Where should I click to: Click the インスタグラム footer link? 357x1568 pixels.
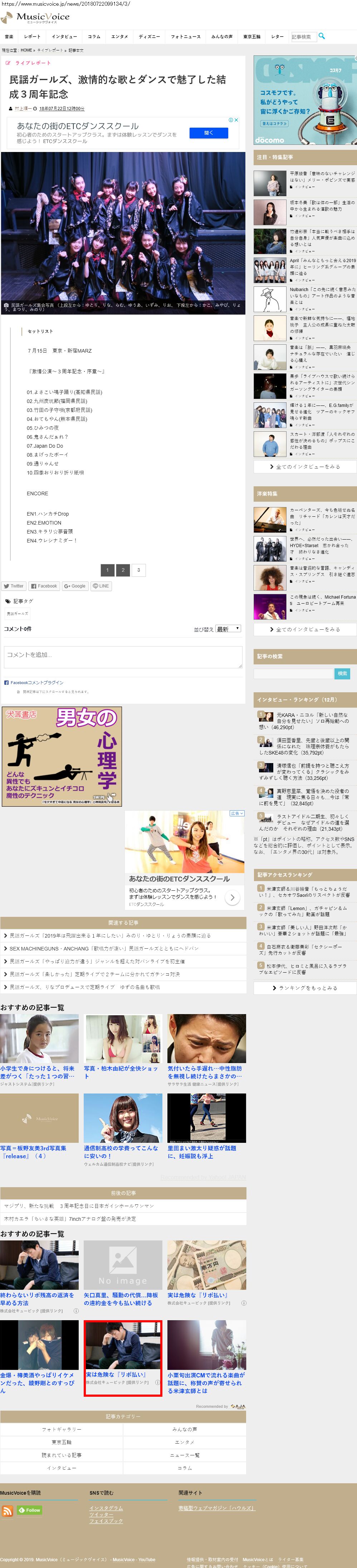point(106,1508)
